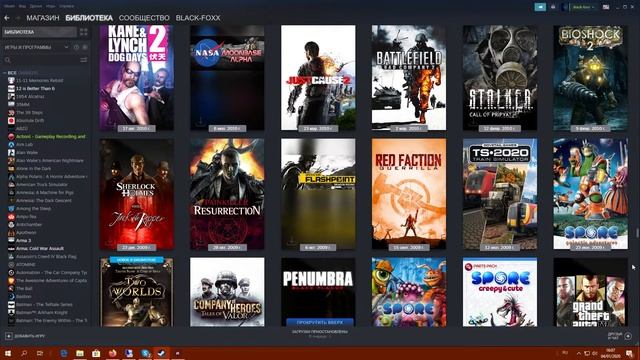Open Friends and Chat icon
This screenshot has height=360, width=640.
628,336
